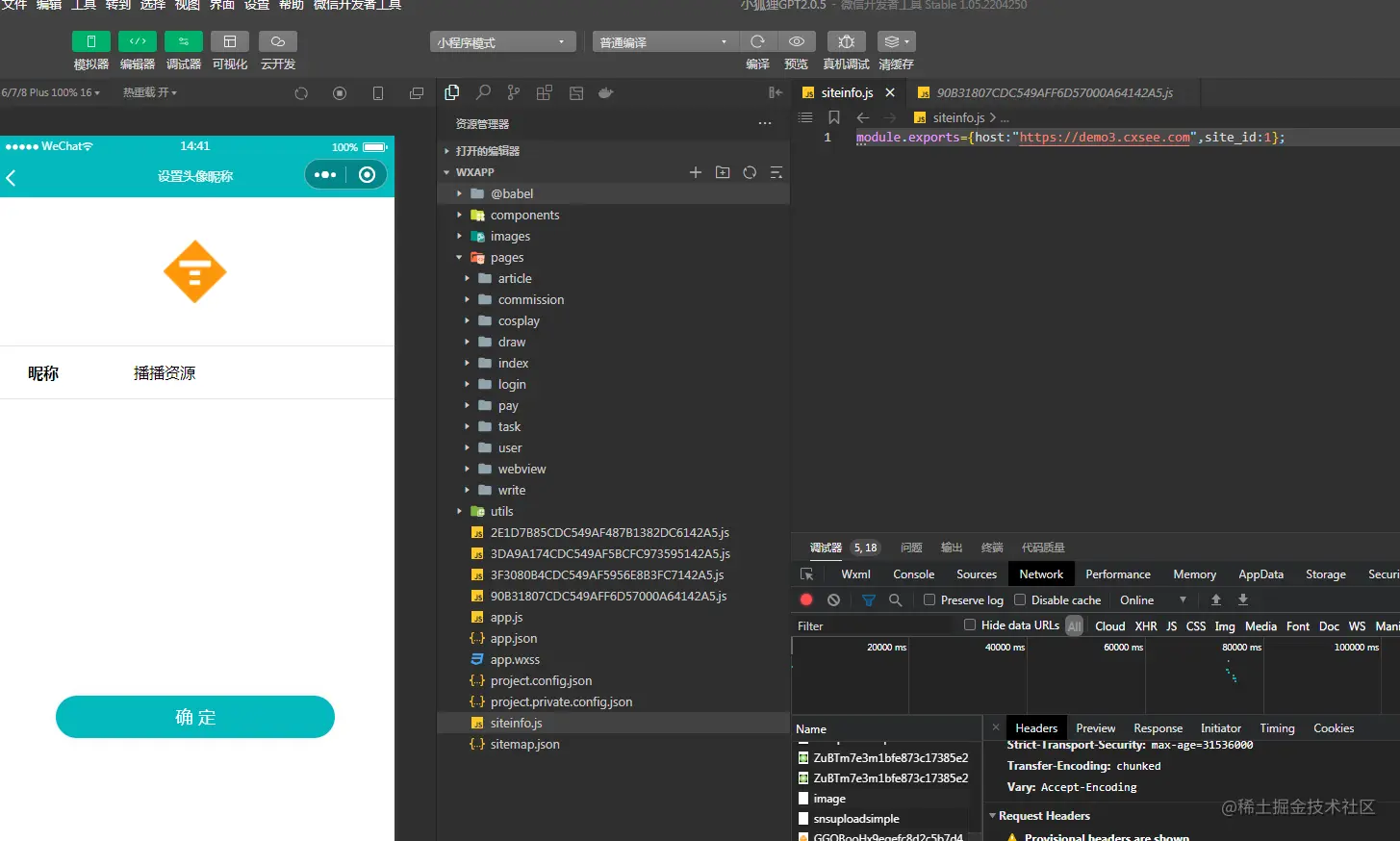Screen dimensions: 1400x841
Task: Toggle the simulator panel button
Action: tap(91, 41)
